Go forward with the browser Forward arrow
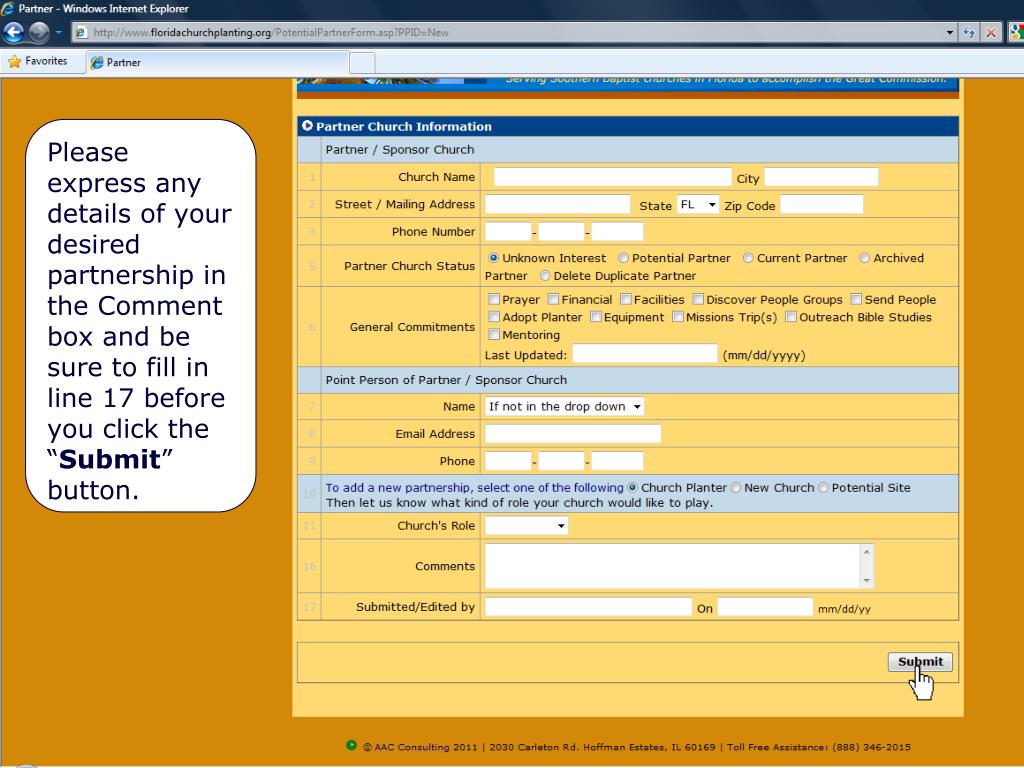The height and width of the screenshot is (768, 1024). pos(39,32)
